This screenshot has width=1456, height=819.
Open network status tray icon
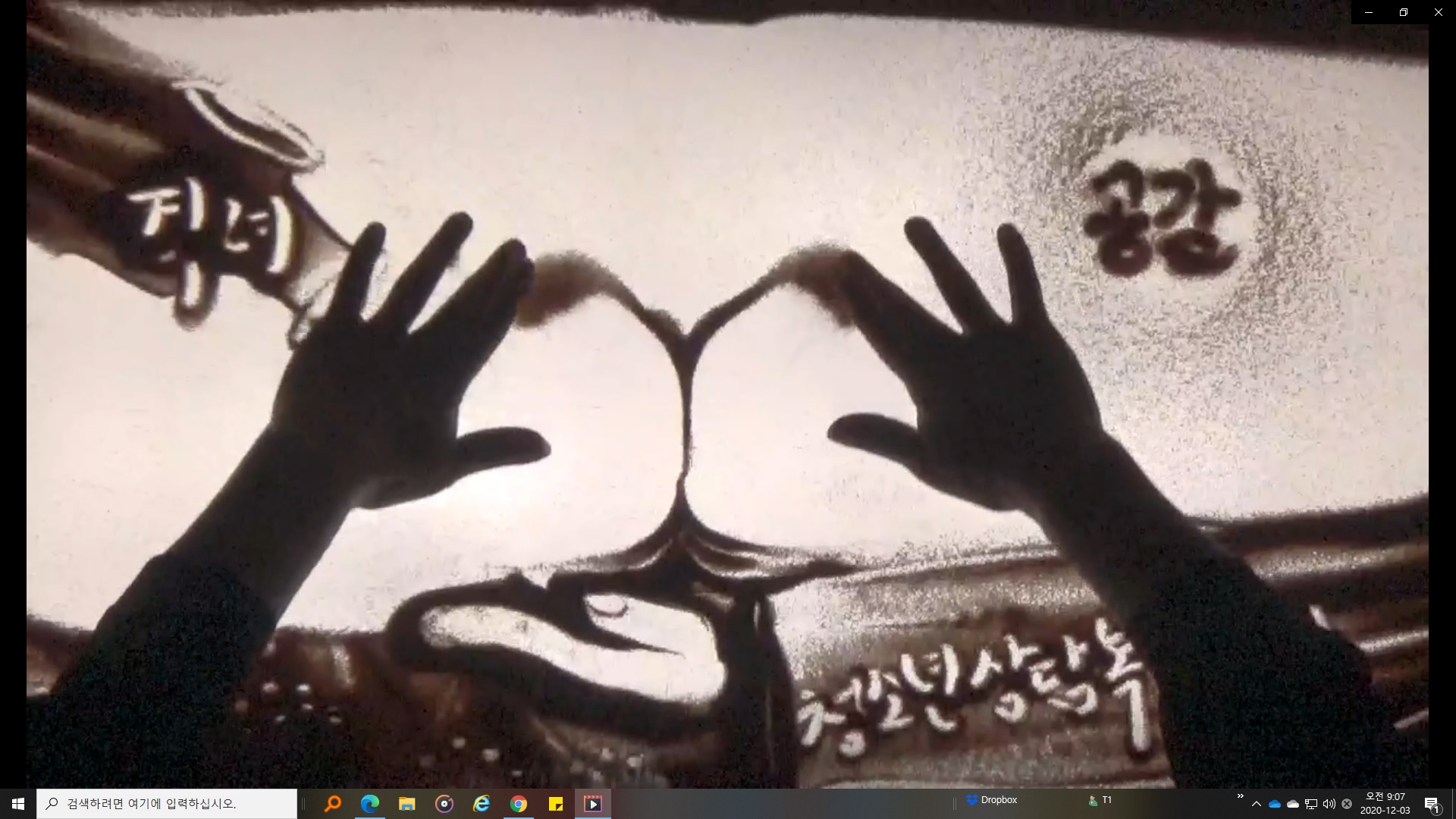(x=1311, y=804)
